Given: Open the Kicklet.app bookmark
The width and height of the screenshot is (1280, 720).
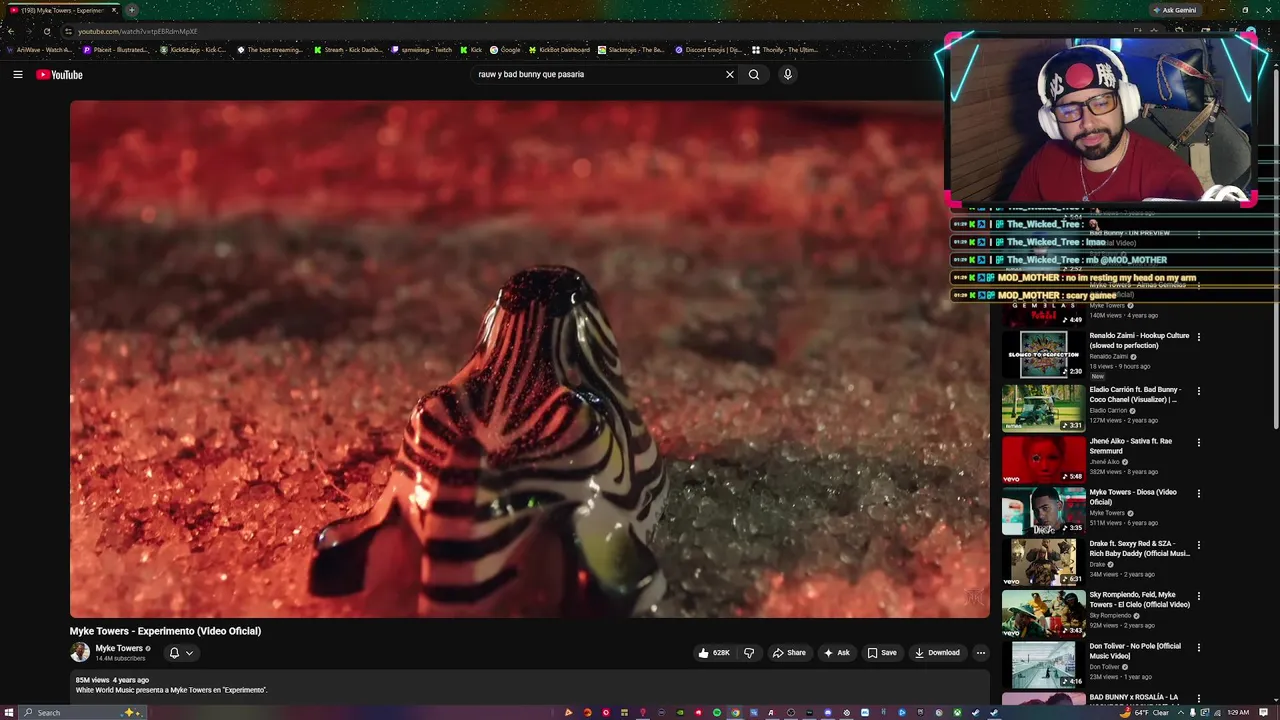Looking at the screenshot, I should click(194, 49).
